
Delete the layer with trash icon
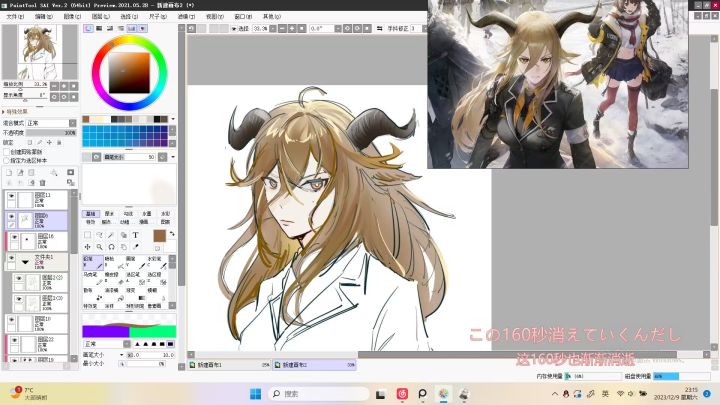point(42,182)
